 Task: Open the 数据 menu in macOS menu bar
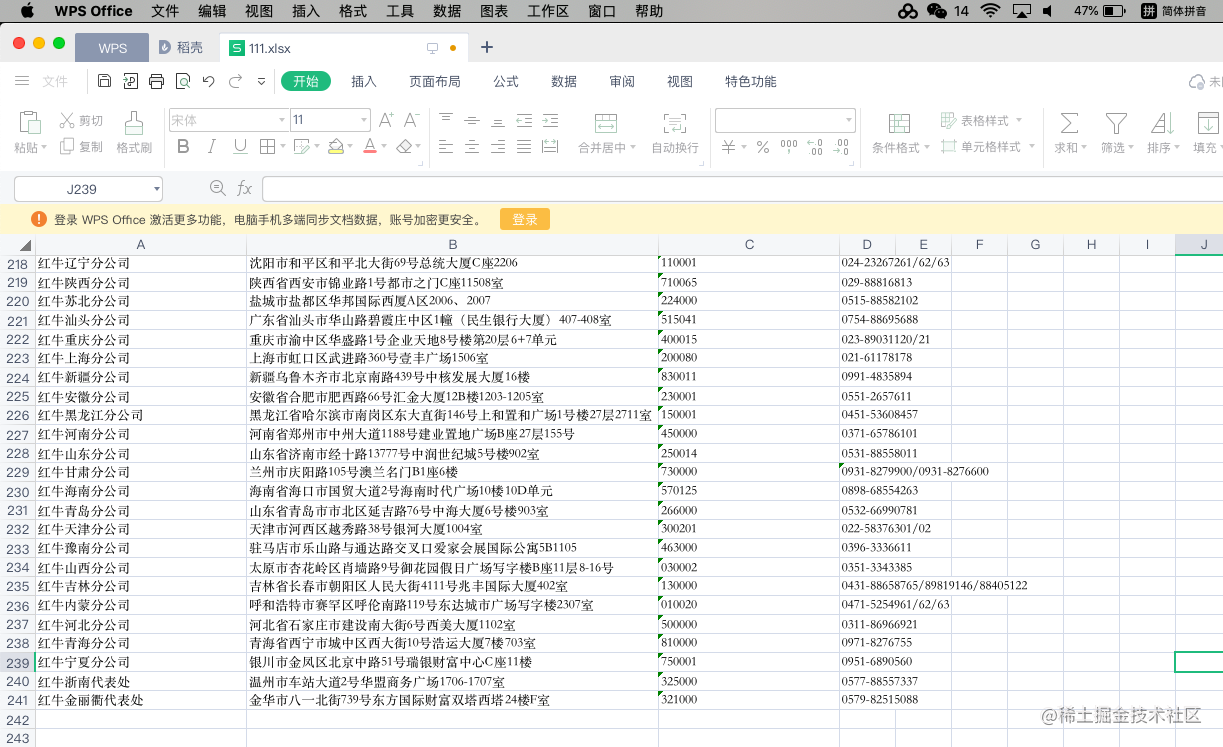click(447, 11)
